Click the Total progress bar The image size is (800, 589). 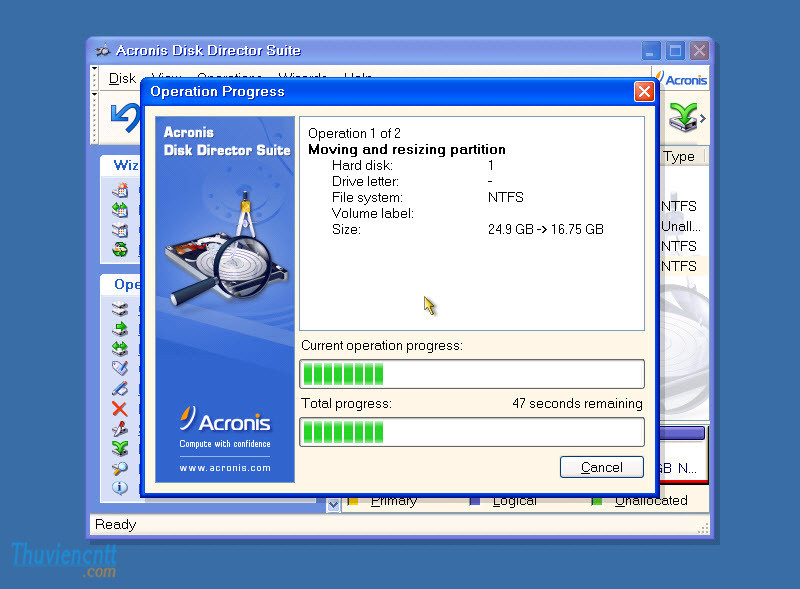point(472,432)
